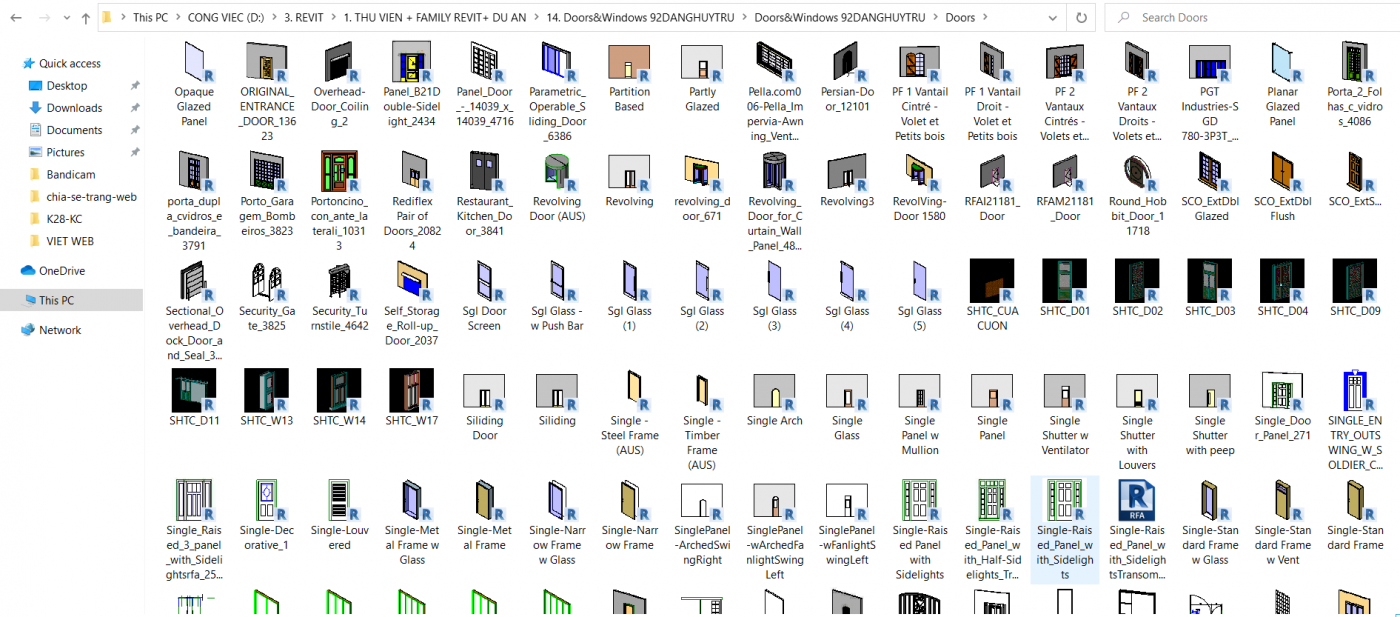The image size is (1400, 617).
Task: Open OneDrive in the navigation pane
Action: pos(61,271)
